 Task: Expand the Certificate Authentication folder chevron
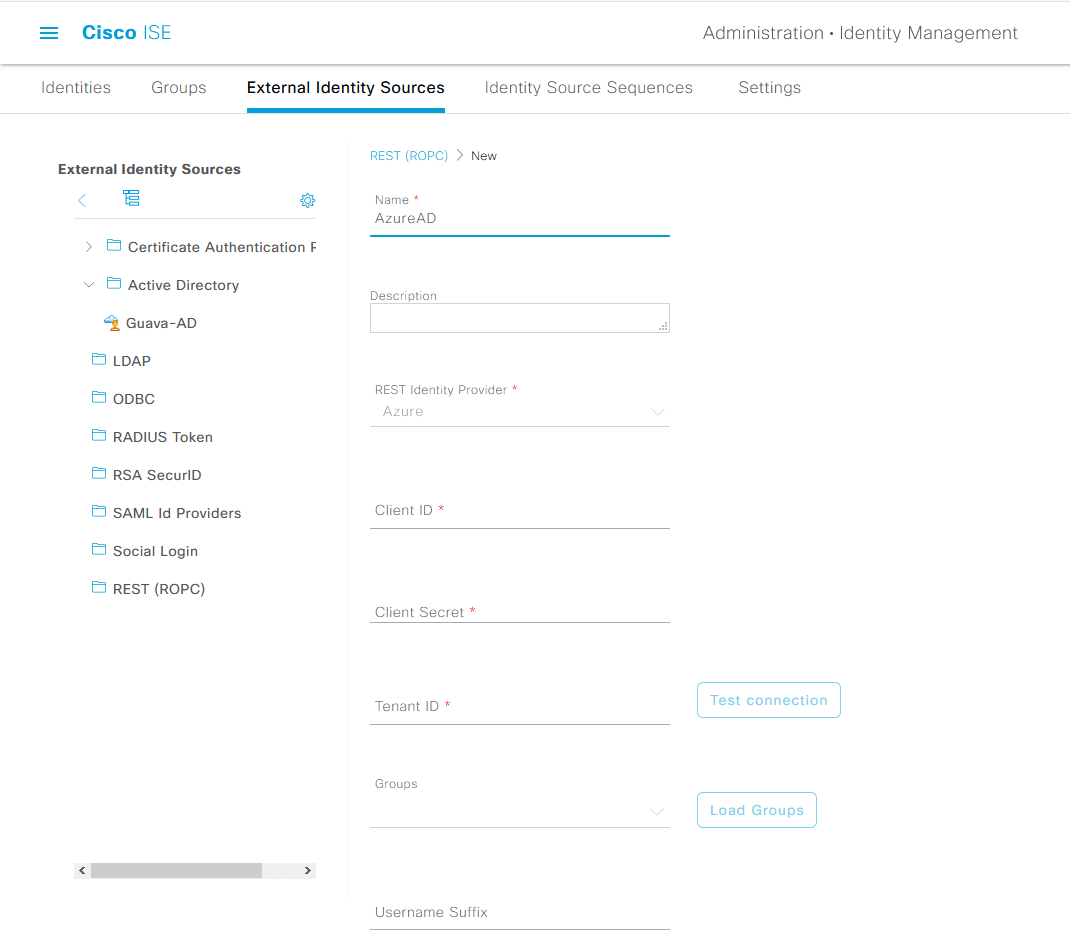click(89, 246)
